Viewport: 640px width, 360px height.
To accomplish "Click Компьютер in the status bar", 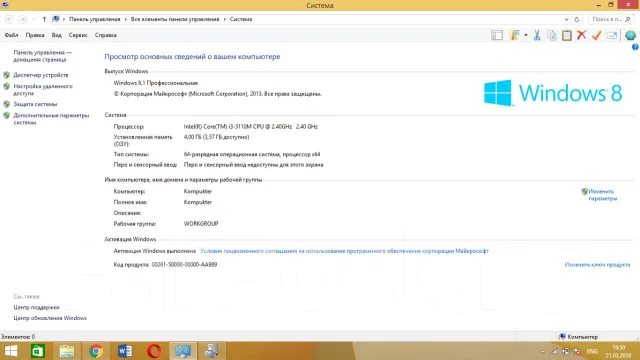I will coord(578,337).
